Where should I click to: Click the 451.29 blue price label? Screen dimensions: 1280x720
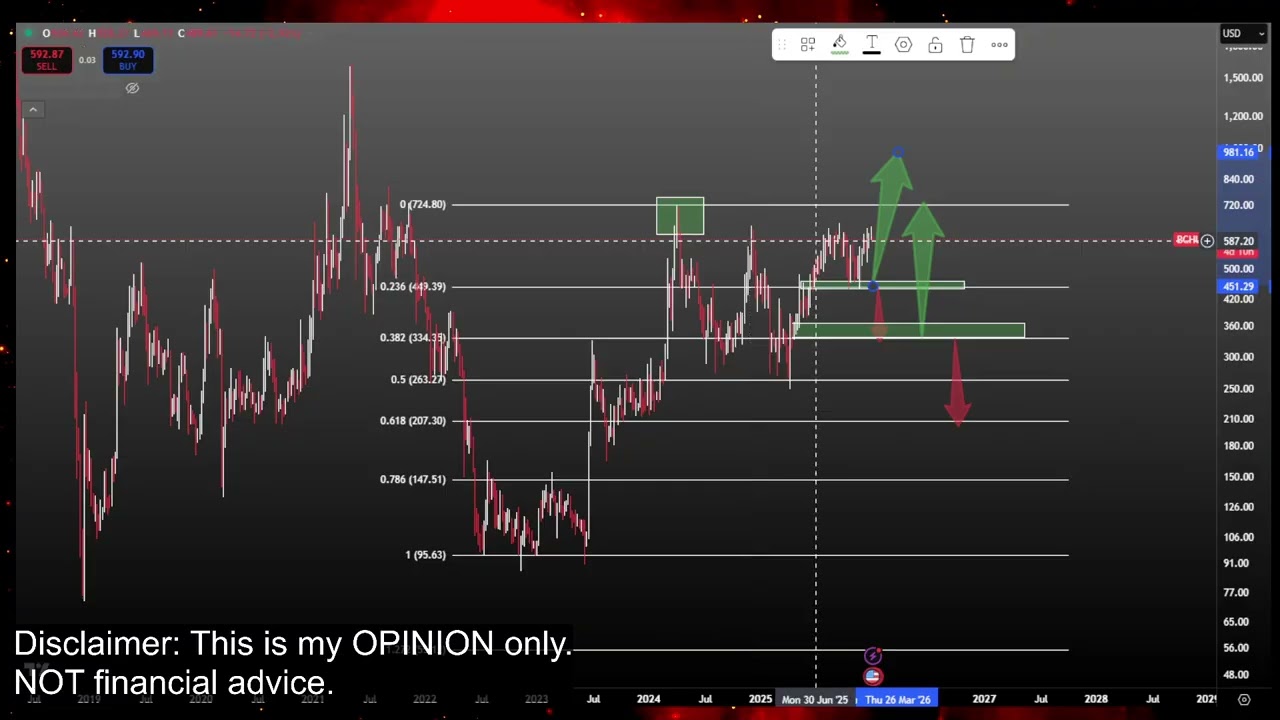[x=1238, y=287]
